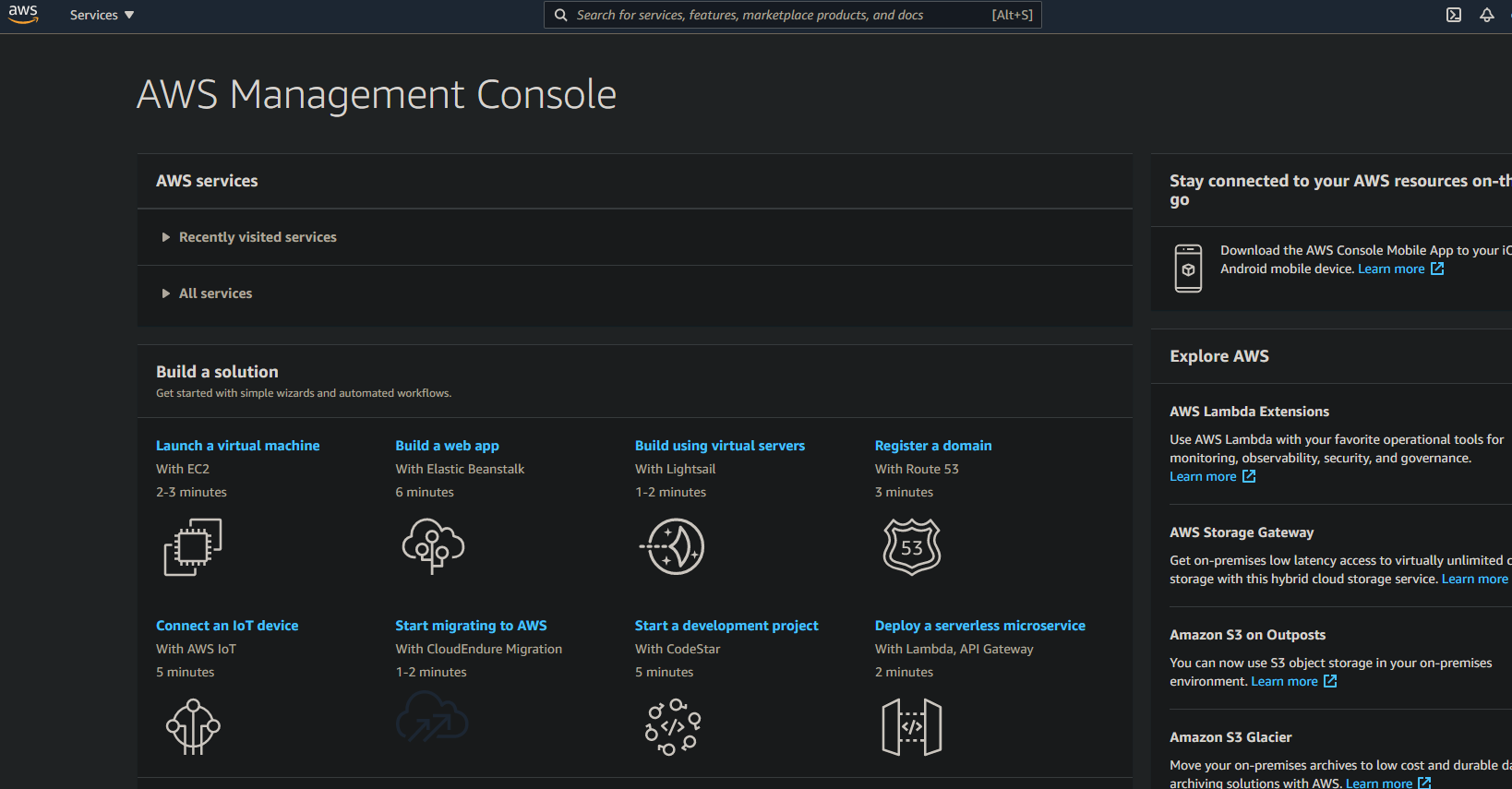Open Build a web app link
The height and width of the screenshot is (789, 1512).
coord(448,446)
